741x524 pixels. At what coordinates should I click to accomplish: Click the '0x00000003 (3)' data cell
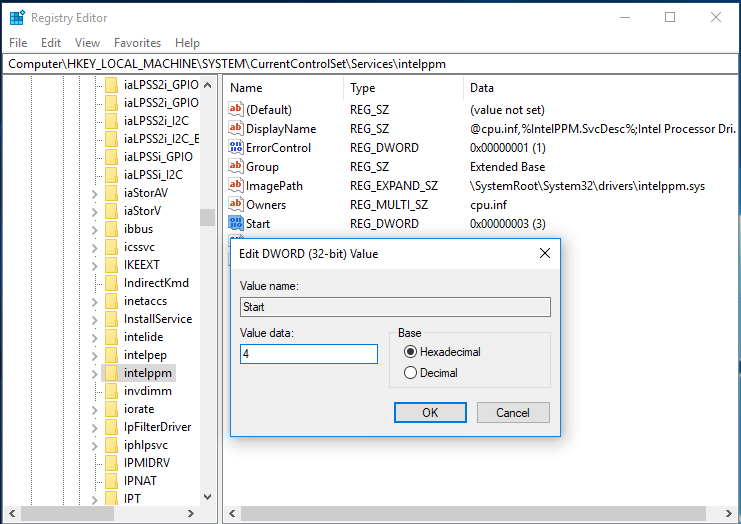508,223
